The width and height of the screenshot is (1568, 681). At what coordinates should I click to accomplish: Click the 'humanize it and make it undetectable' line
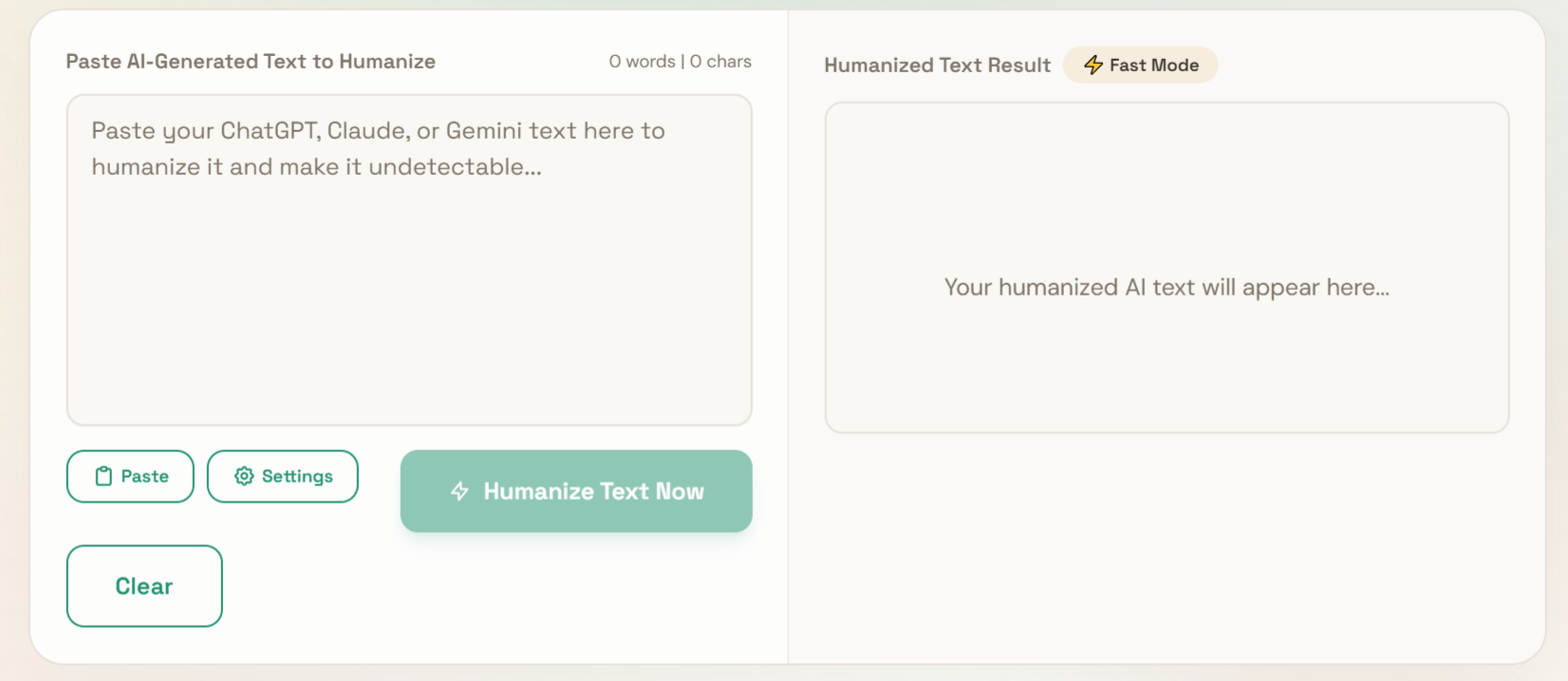316,167
